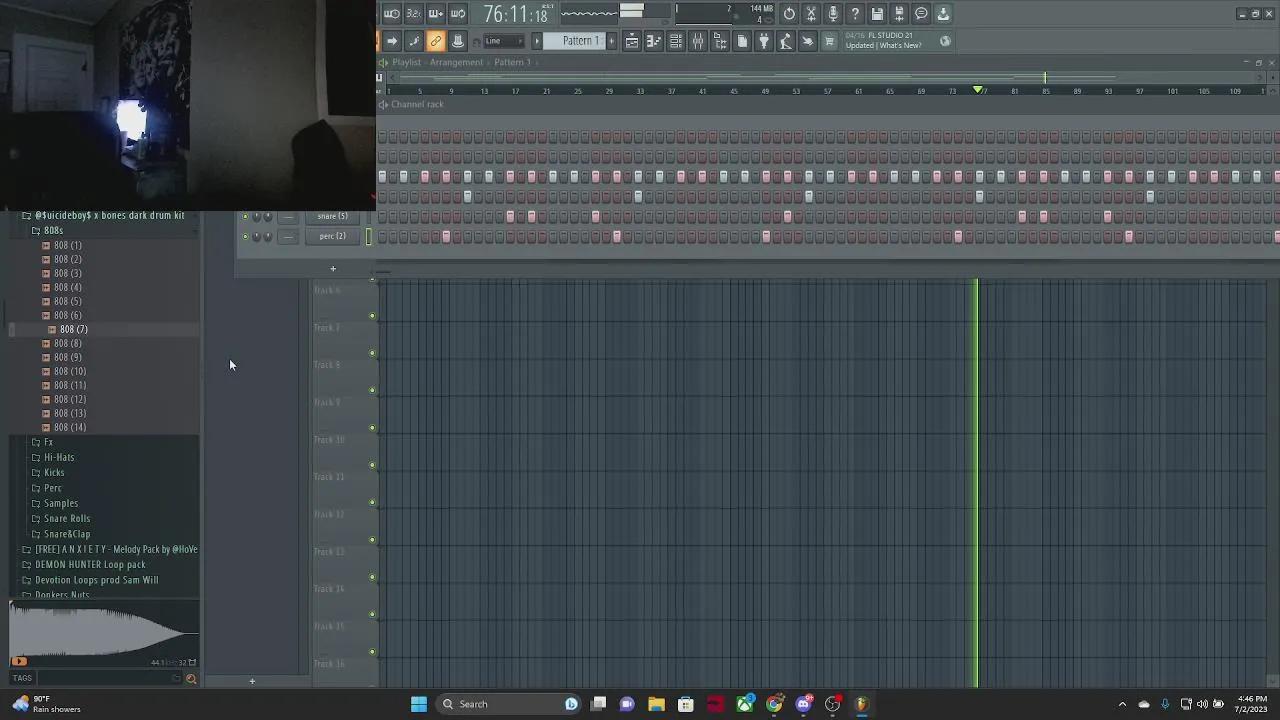This screenshot has width=1280, height=720.
Task: Select the snare (5) channel button
Action: pyautogui.click(x=333, y=216)
